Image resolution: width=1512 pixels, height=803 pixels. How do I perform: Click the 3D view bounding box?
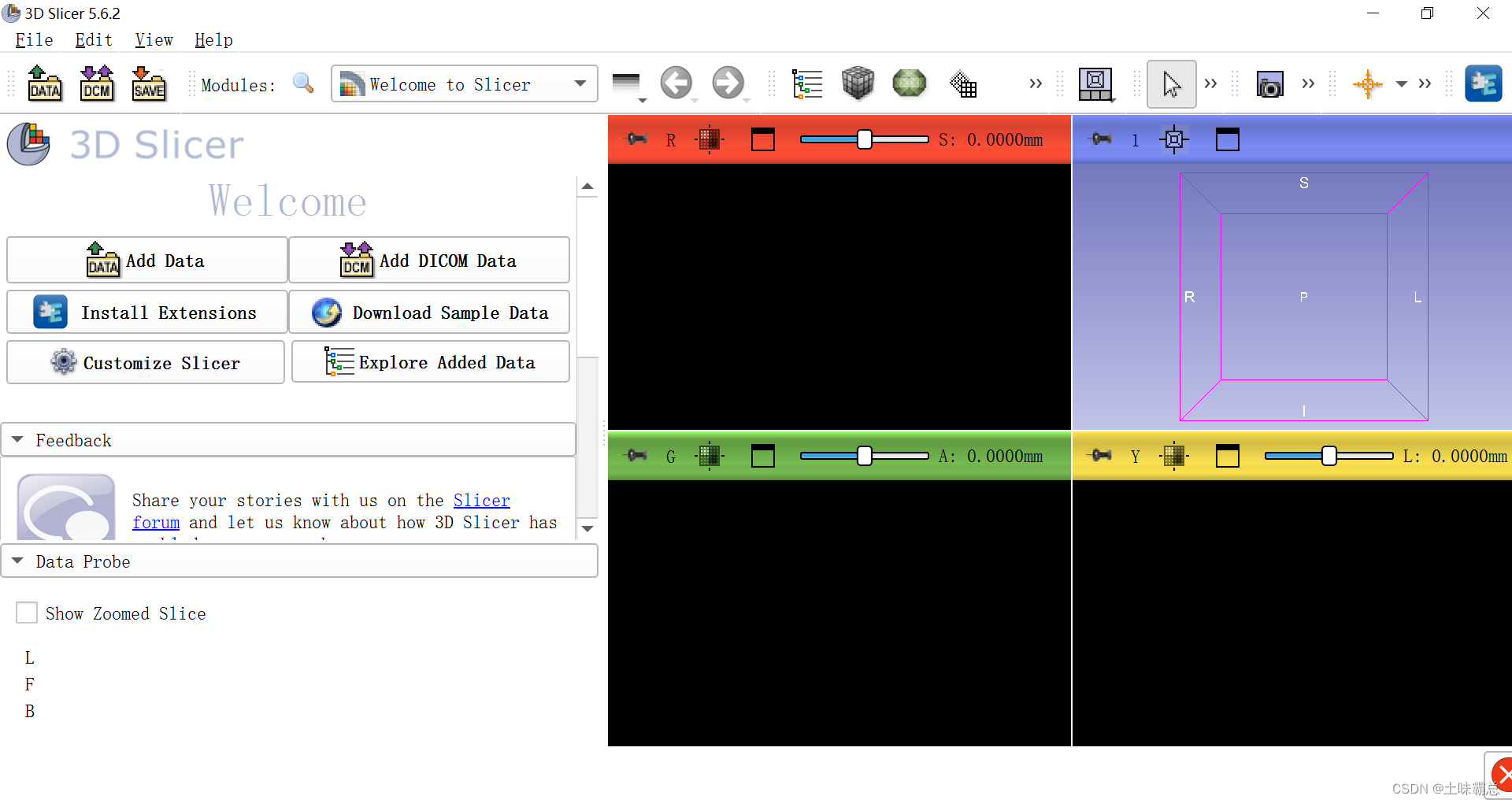1303,297
